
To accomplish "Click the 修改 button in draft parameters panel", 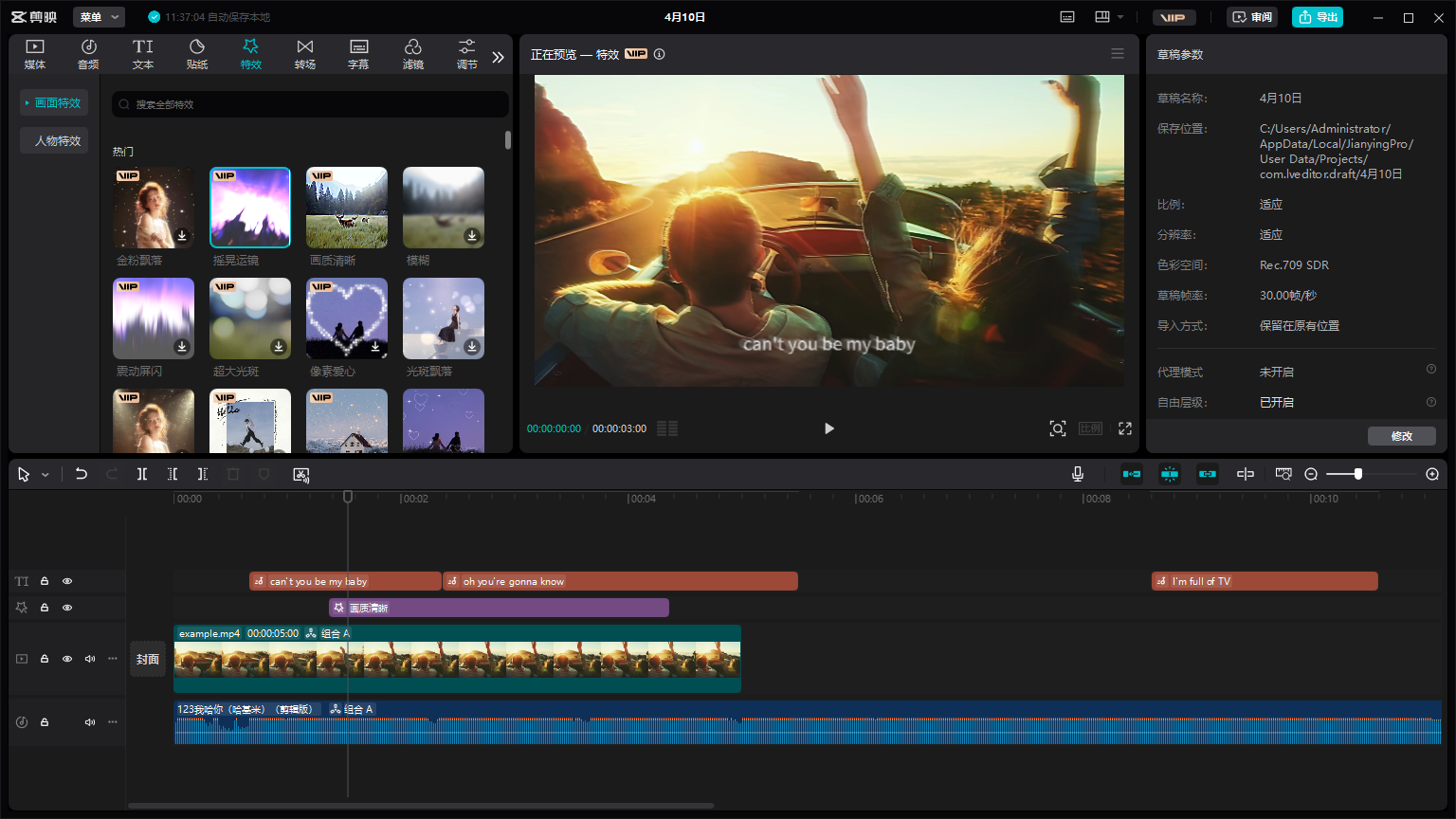I will [x=1402, y=435].
